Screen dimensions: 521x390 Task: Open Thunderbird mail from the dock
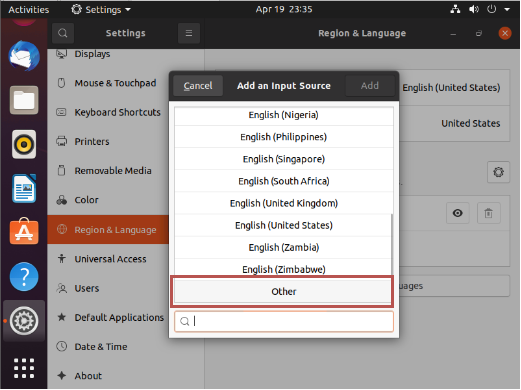click(24, 56)
